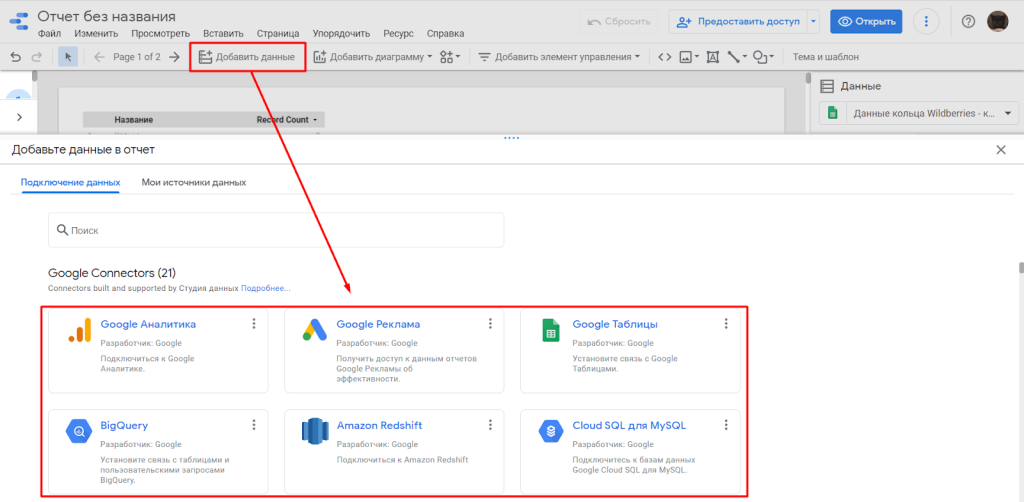Select the Google Реклама connector
Screen dimensions: 1024x502
pyautogui.click(x=378, y=324)
